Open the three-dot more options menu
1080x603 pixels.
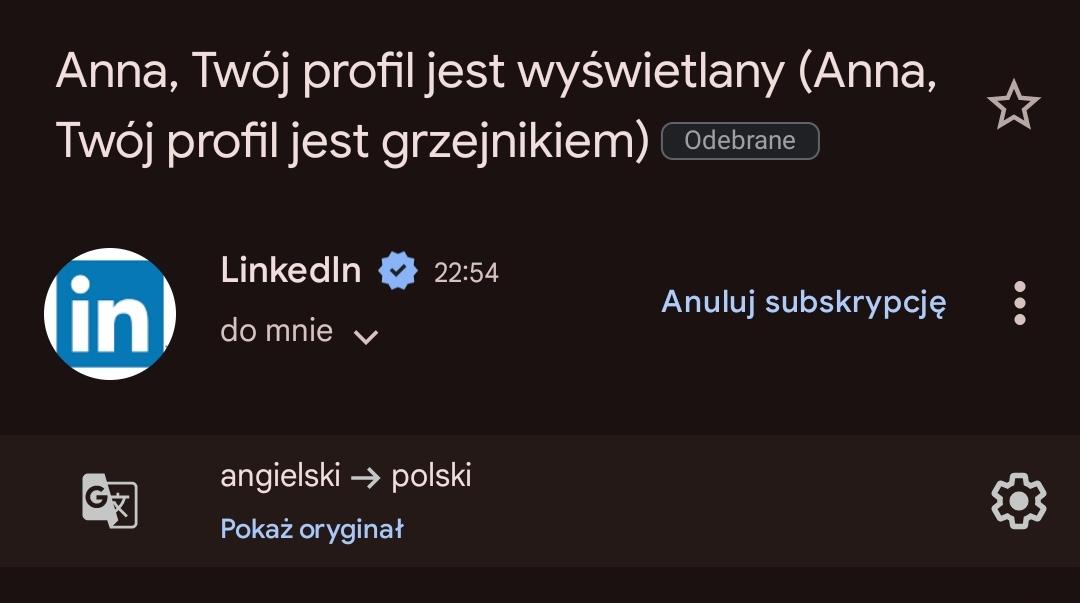1019,302
